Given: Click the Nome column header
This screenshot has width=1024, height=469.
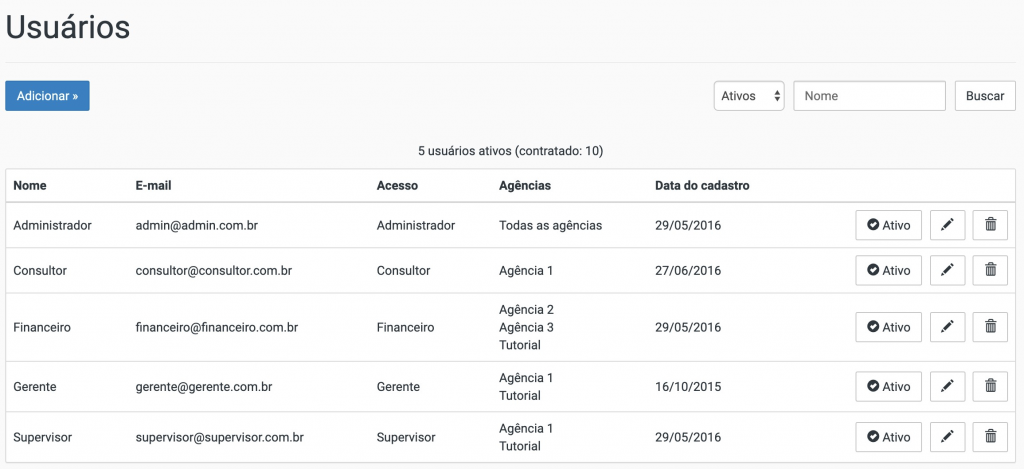Looking at the screenshot, I should (x=30, y=186).
